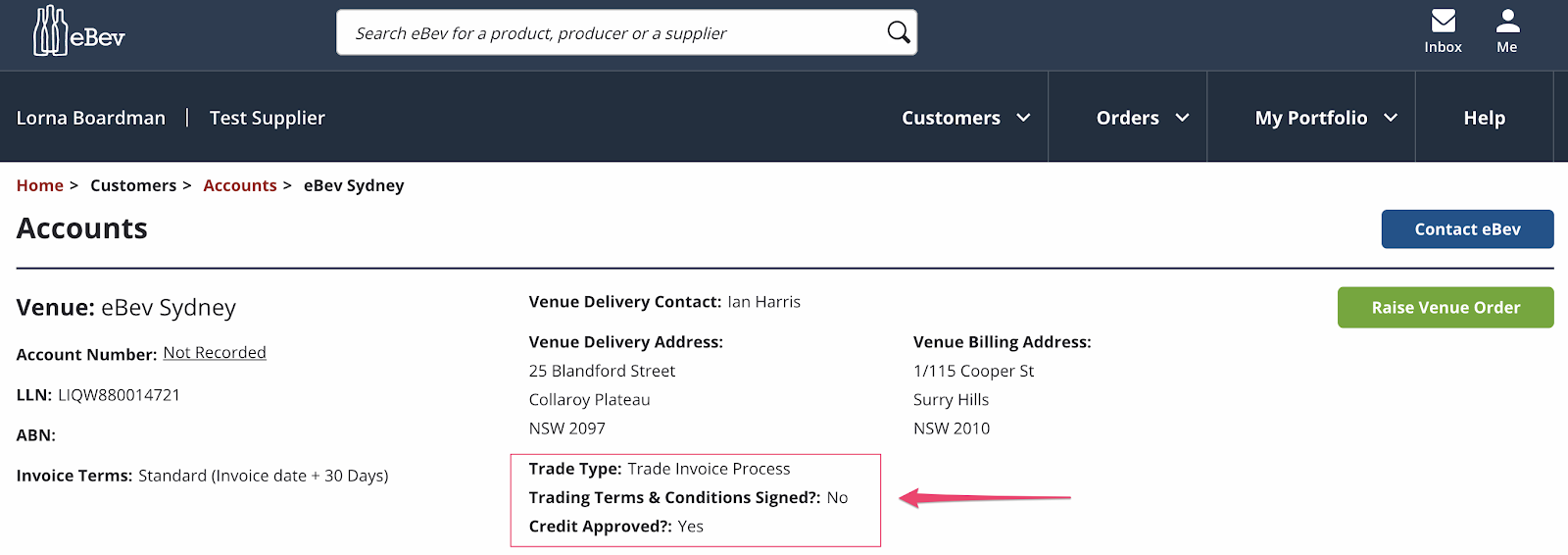
Task: Click the search magnifier icon
Action: pyautogui.click(x=898, y=32)
